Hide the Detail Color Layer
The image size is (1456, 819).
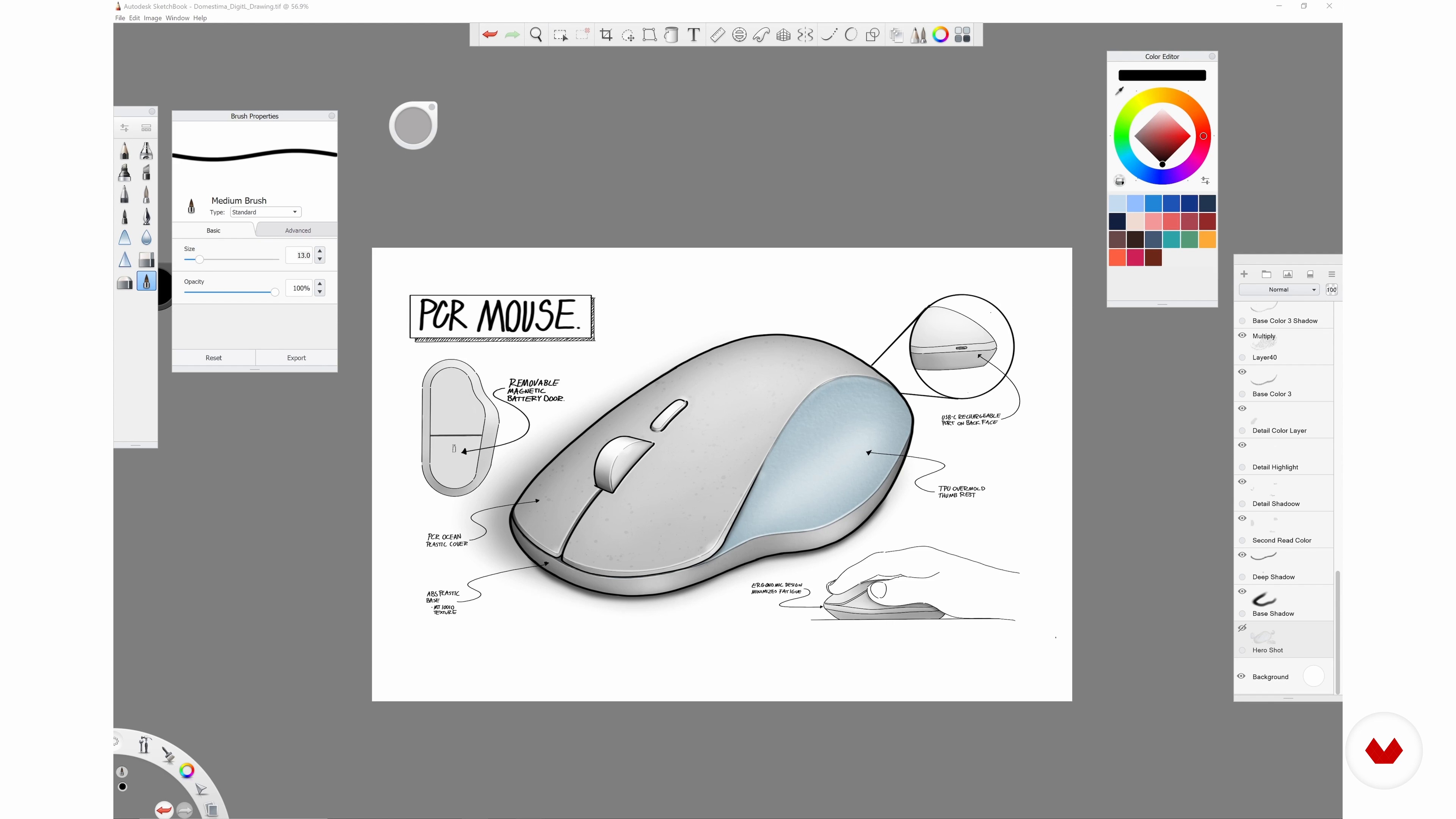point(1243,409)
